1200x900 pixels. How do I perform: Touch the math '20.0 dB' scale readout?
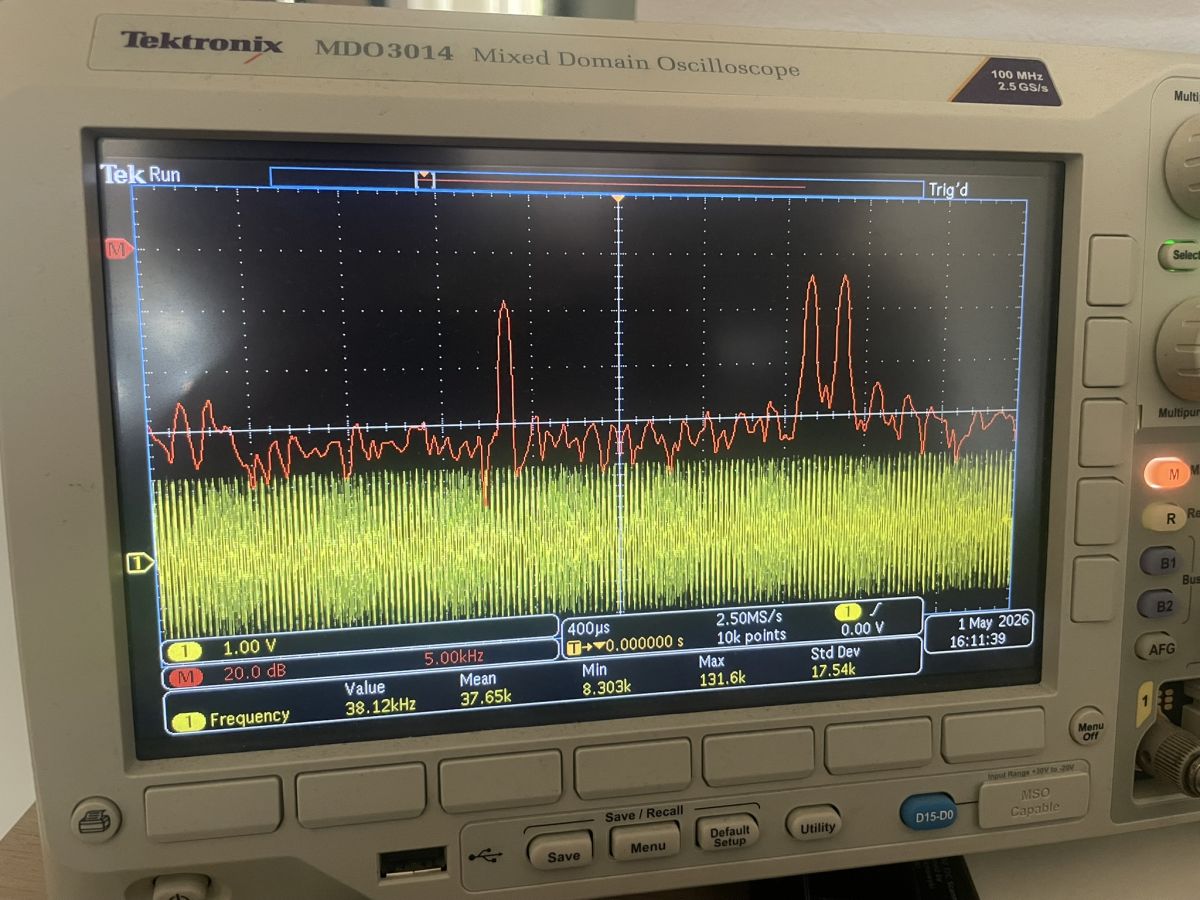[x=255, y=672]
